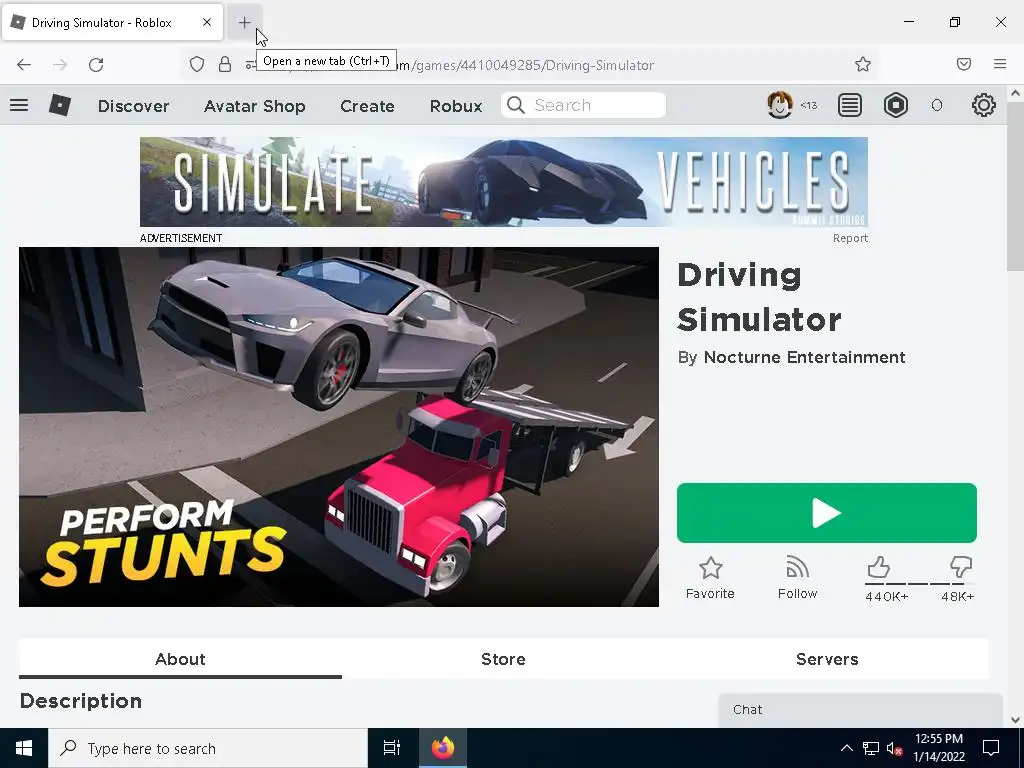Click the Description heading
Screen dimensions: 1024x768
coord(81,701)
